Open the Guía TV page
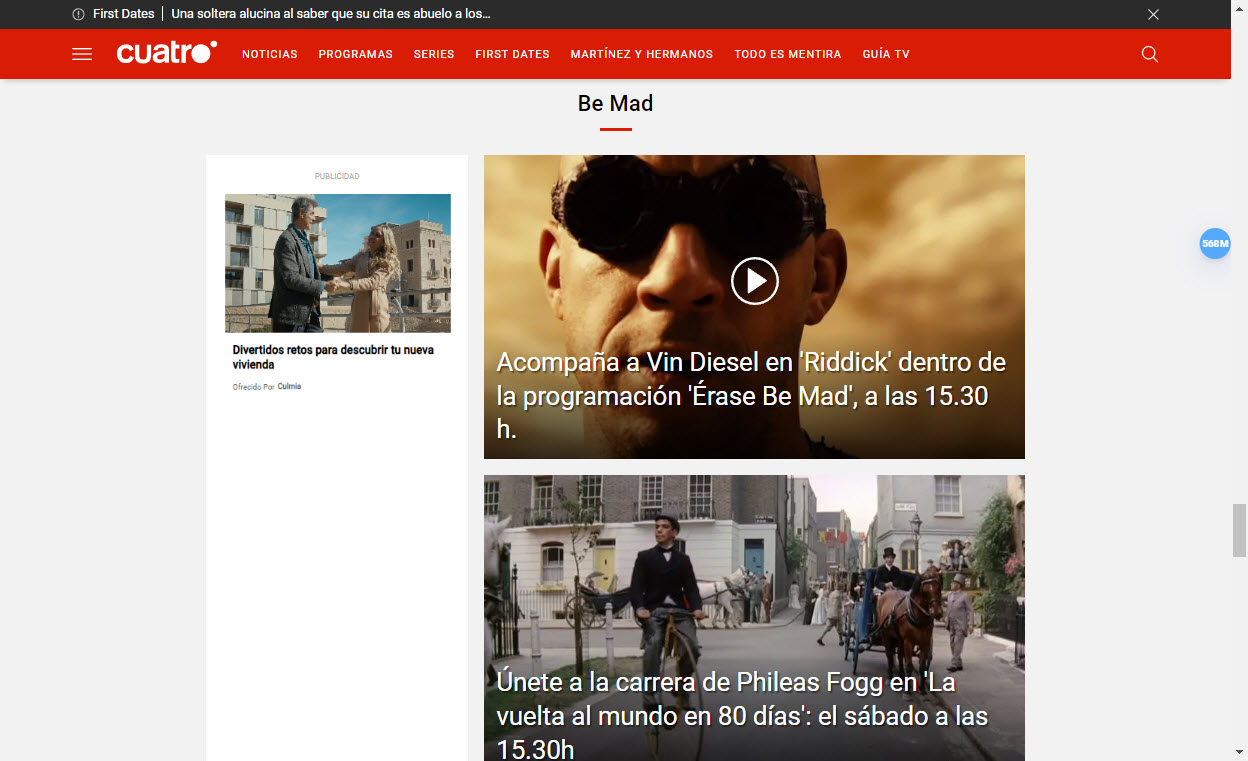1248x761 pixels. pyautogui.click(x=886, y=54)
